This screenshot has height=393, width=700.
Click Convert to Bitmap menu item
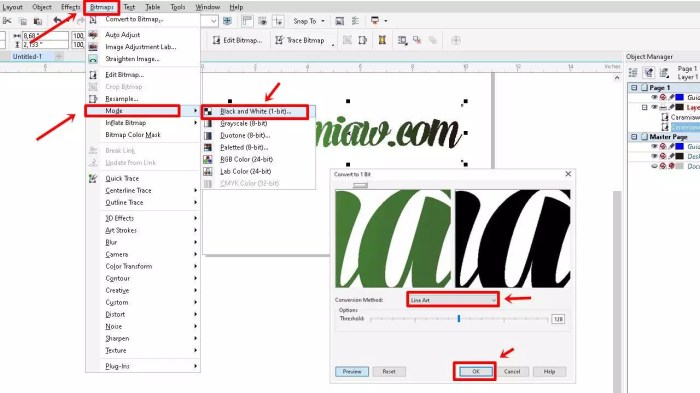(x=134, y=19)
